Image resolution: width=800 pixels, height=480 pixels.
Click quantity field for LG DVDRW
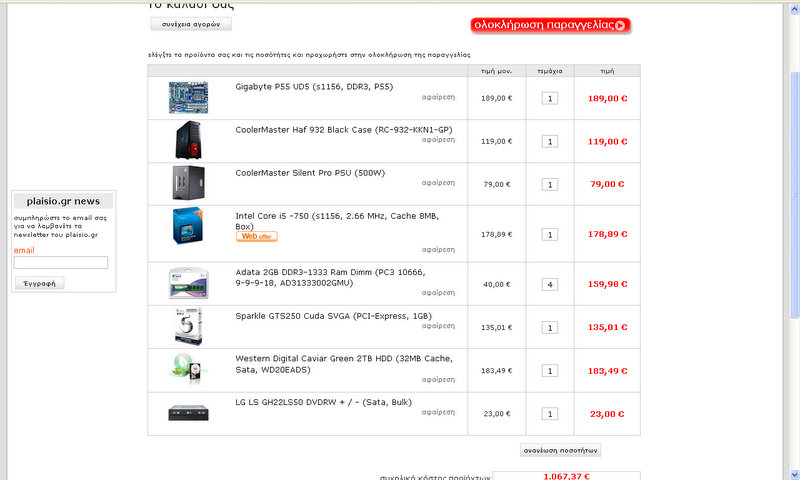pyautogui.click(x=550, y=414)
